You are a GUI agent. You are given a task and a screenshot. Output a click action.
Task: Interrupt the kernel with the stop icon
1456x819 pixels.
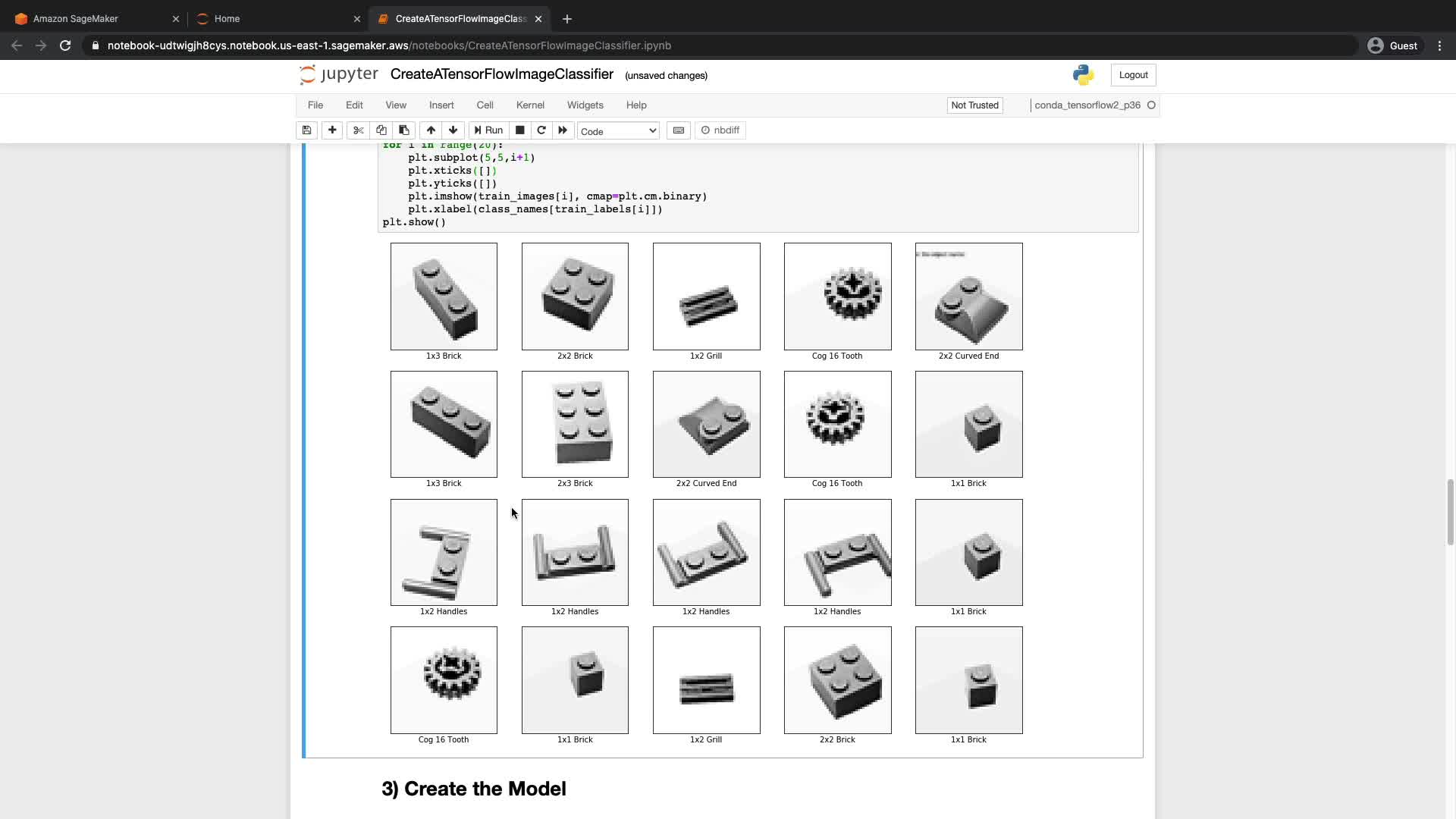tap(520, 130)
